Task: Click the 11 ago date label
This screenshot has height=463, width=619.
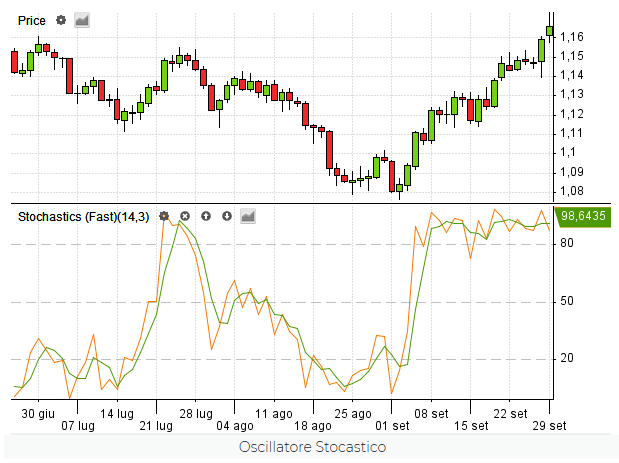Action: (x=274, y=414)
